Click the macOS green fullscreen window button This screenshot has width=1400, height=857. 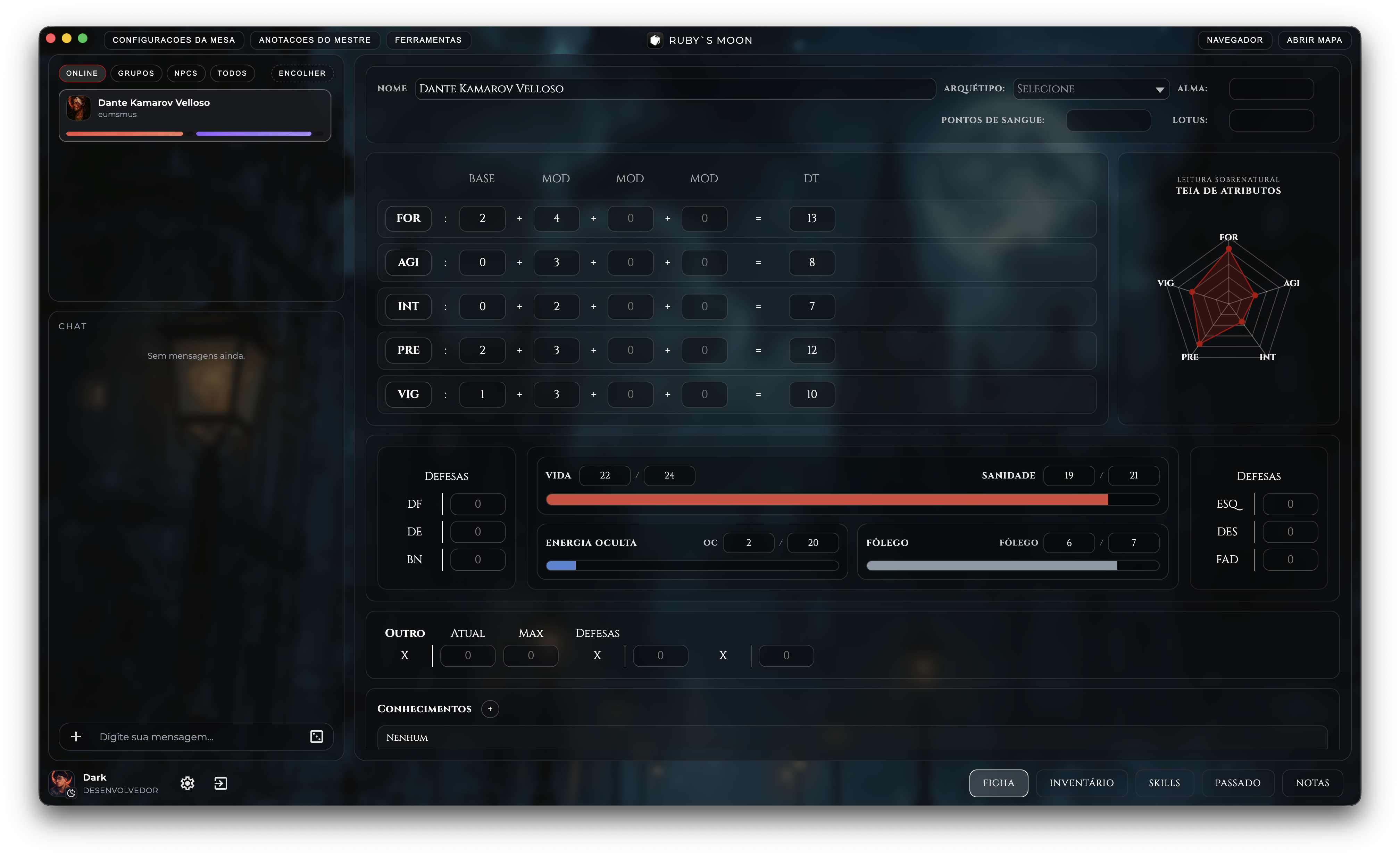[x=82, y=38]
